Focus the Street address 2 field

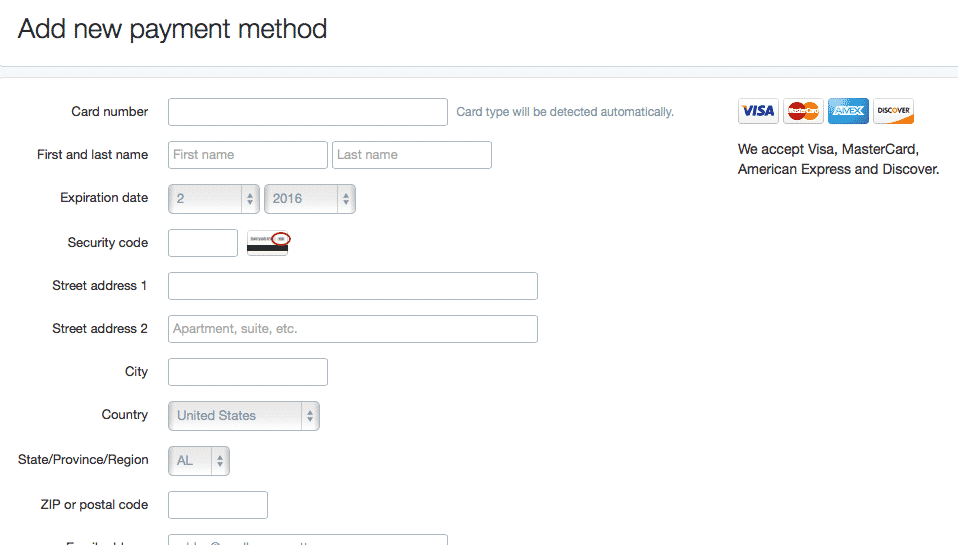[x=352, y=329]
